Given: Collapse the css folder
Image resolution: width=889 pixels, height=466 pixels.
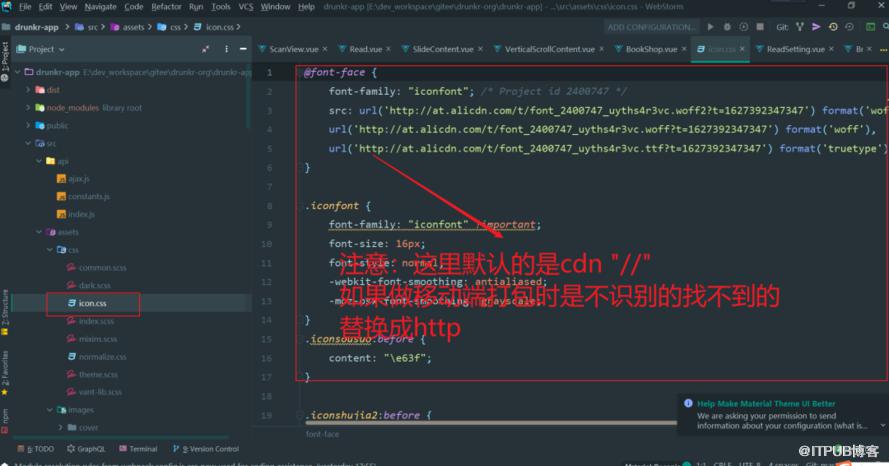Looking at the screenshot, I should click(x=49, y=249).
